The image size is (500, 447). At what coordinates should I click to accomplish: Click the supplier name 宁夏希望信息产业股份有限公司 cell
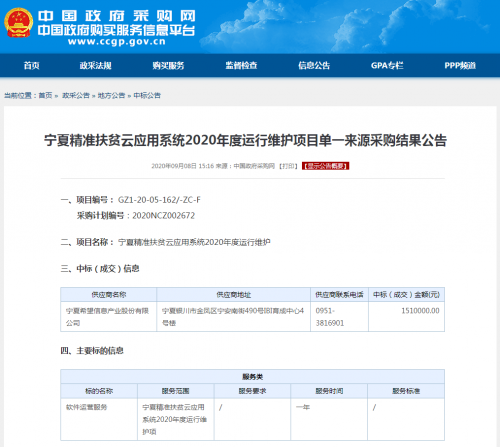click(x=109, y=317)
